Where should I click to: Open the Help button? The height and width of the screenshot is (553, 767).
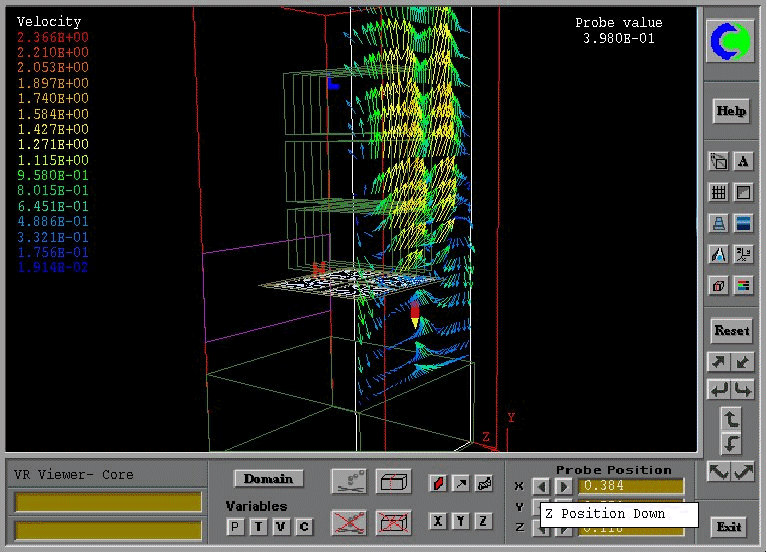coord(731,111)
